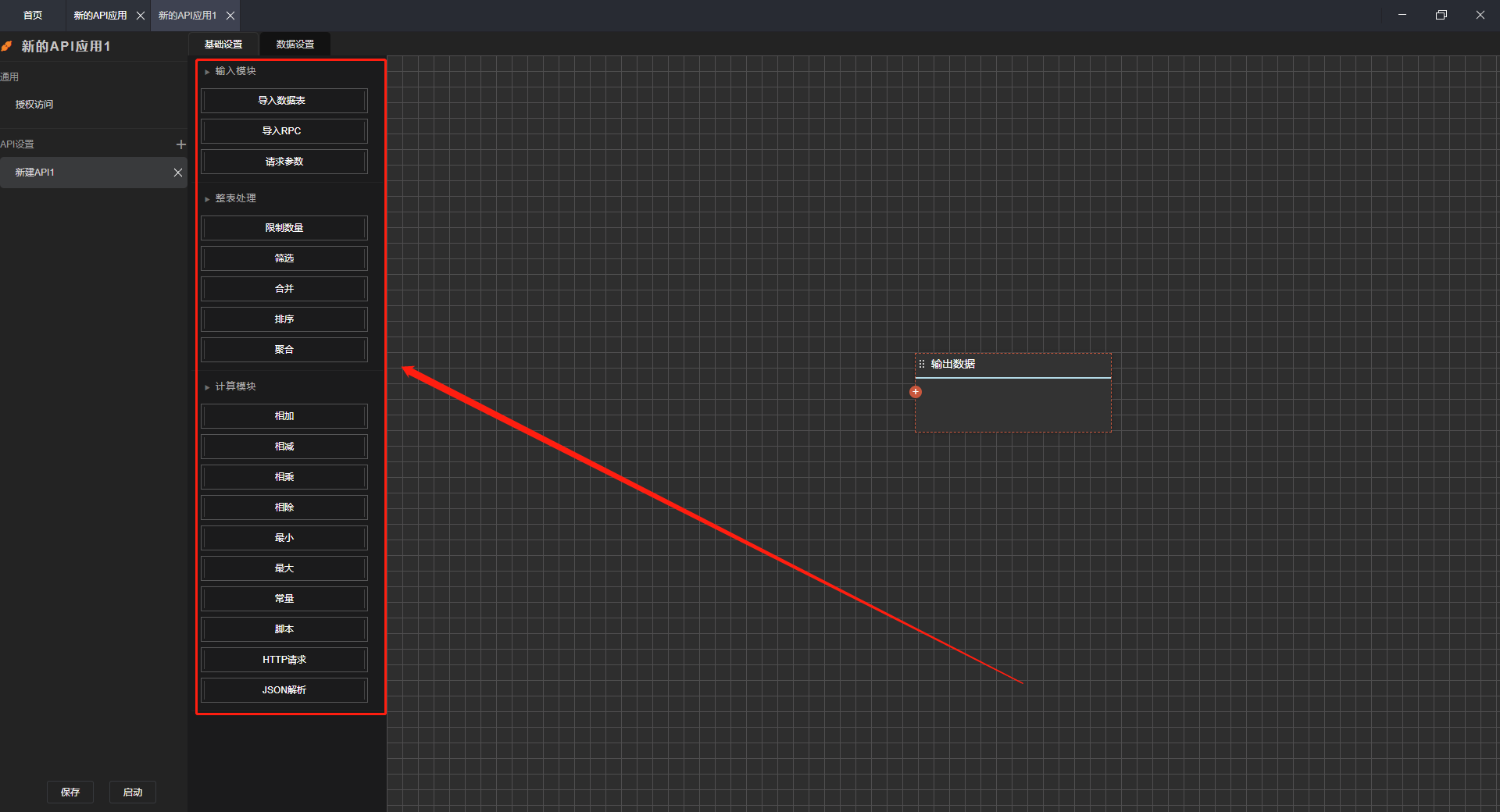Screen dimensions: 1500x812
Task: Add the 请求参数 module
Action: pos(284,162)
